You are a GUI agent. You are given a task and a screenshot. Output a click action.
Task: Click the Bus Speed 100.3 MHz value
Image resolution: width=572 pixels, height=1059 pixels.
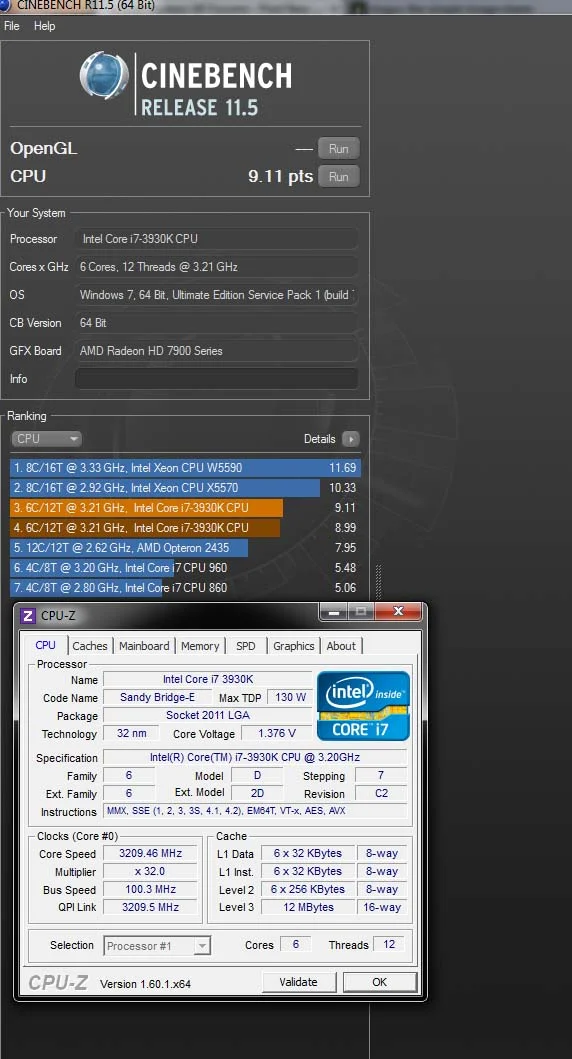coord(150,889)
